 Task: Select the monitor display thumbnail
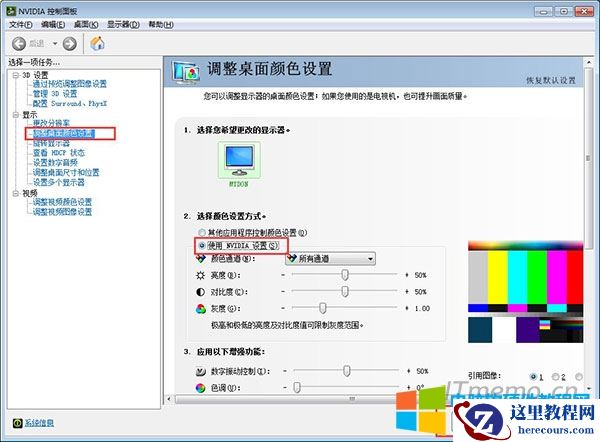[239, 160]
